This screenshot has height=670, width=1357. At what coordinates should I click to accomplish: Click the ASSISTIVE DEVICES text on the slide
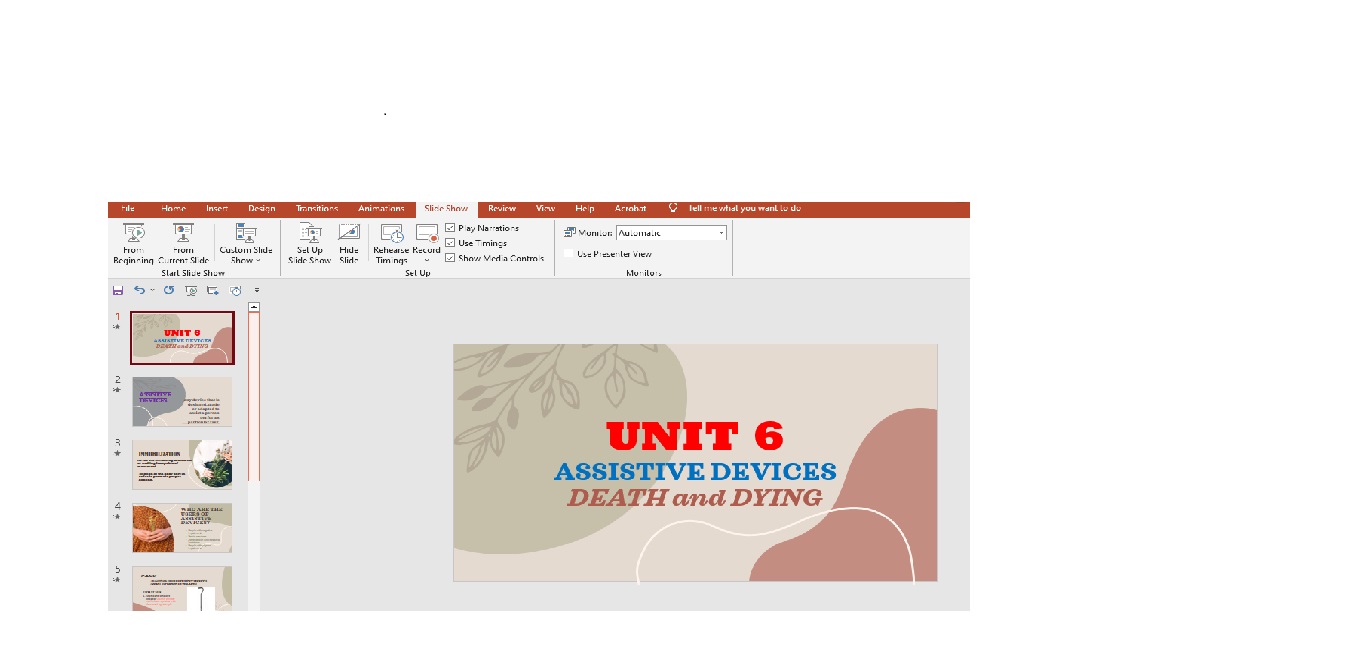coord(695,471)
